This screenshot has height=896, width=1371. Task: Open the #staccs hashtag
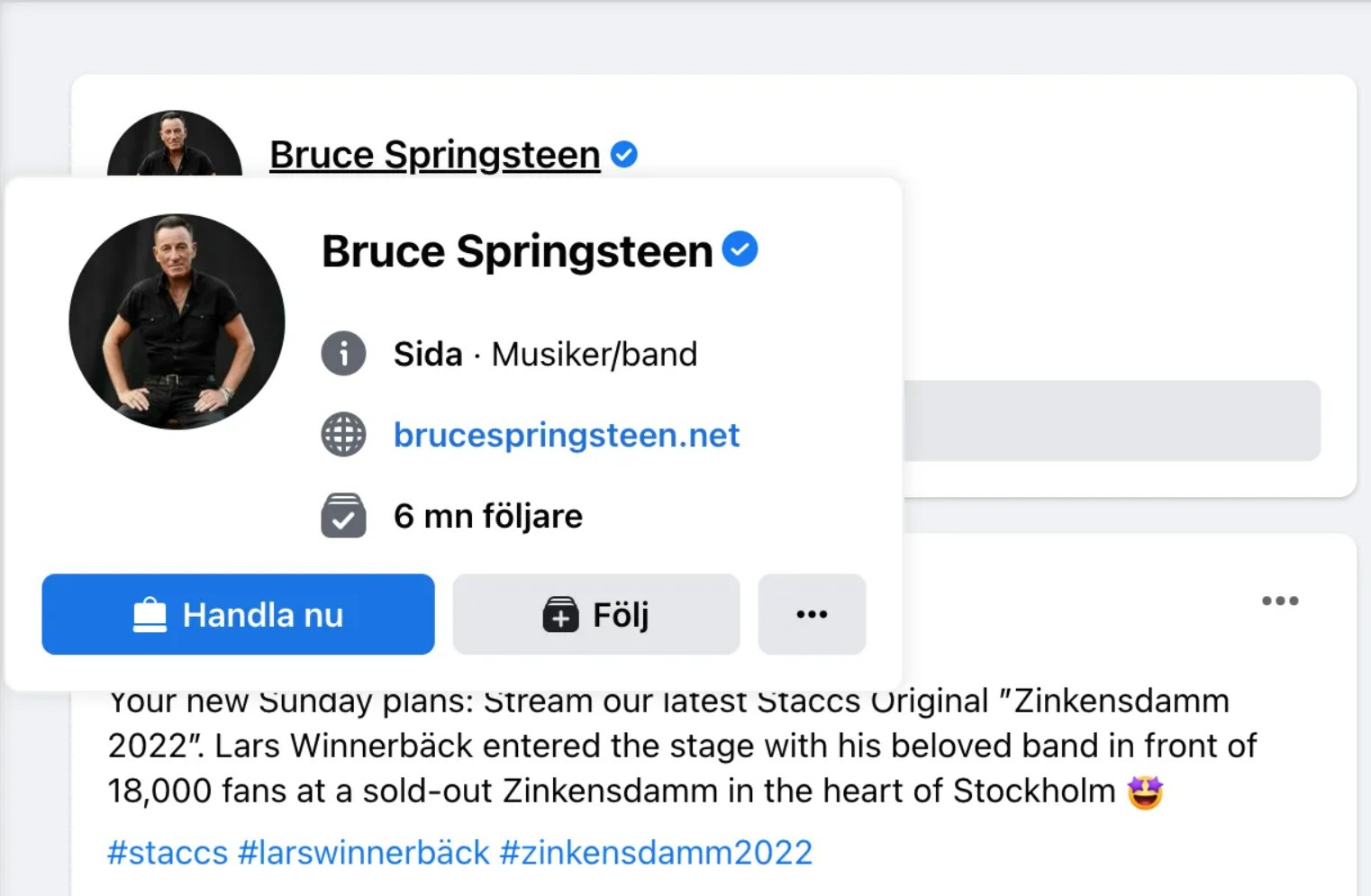point(168,852)
